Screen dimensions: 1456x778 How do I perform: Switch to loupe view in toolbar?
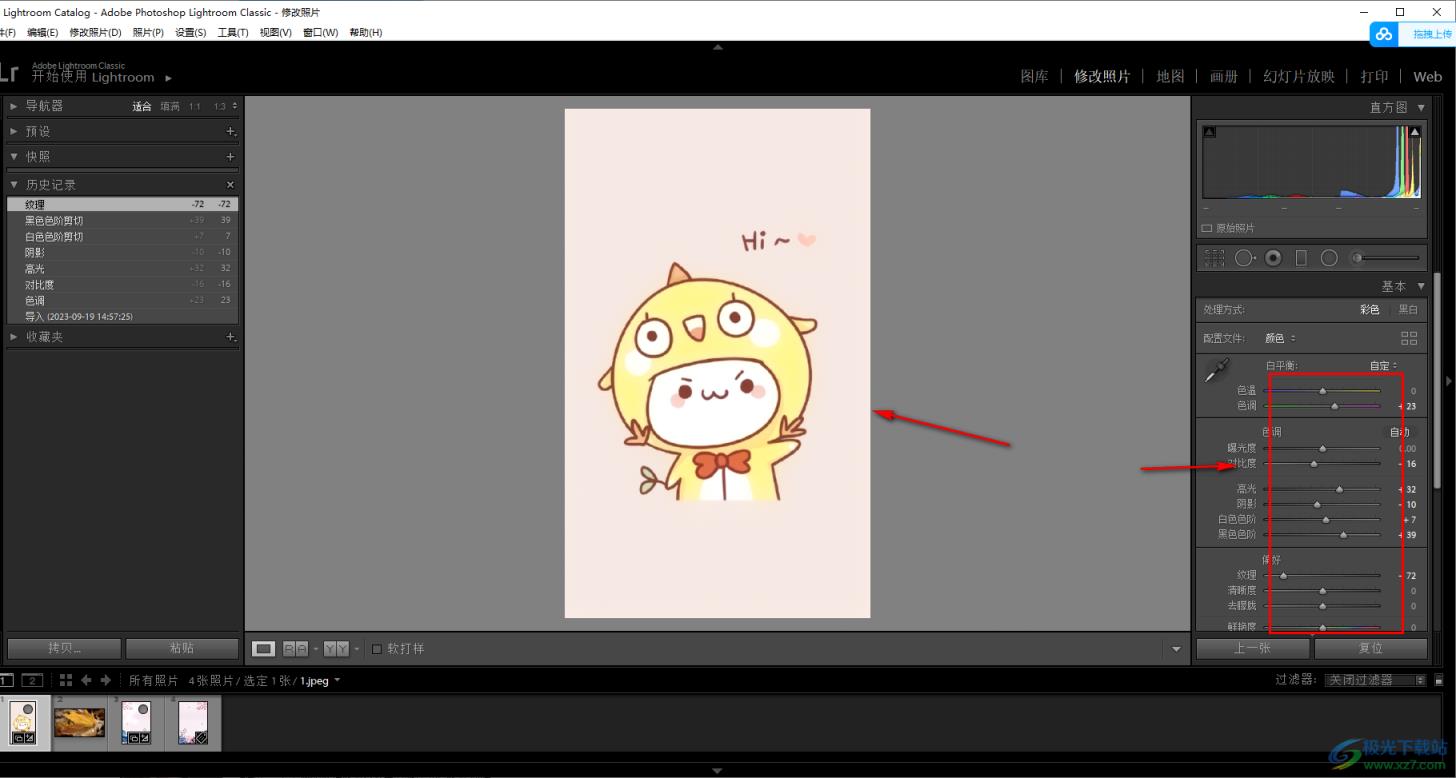click(263, 649)
